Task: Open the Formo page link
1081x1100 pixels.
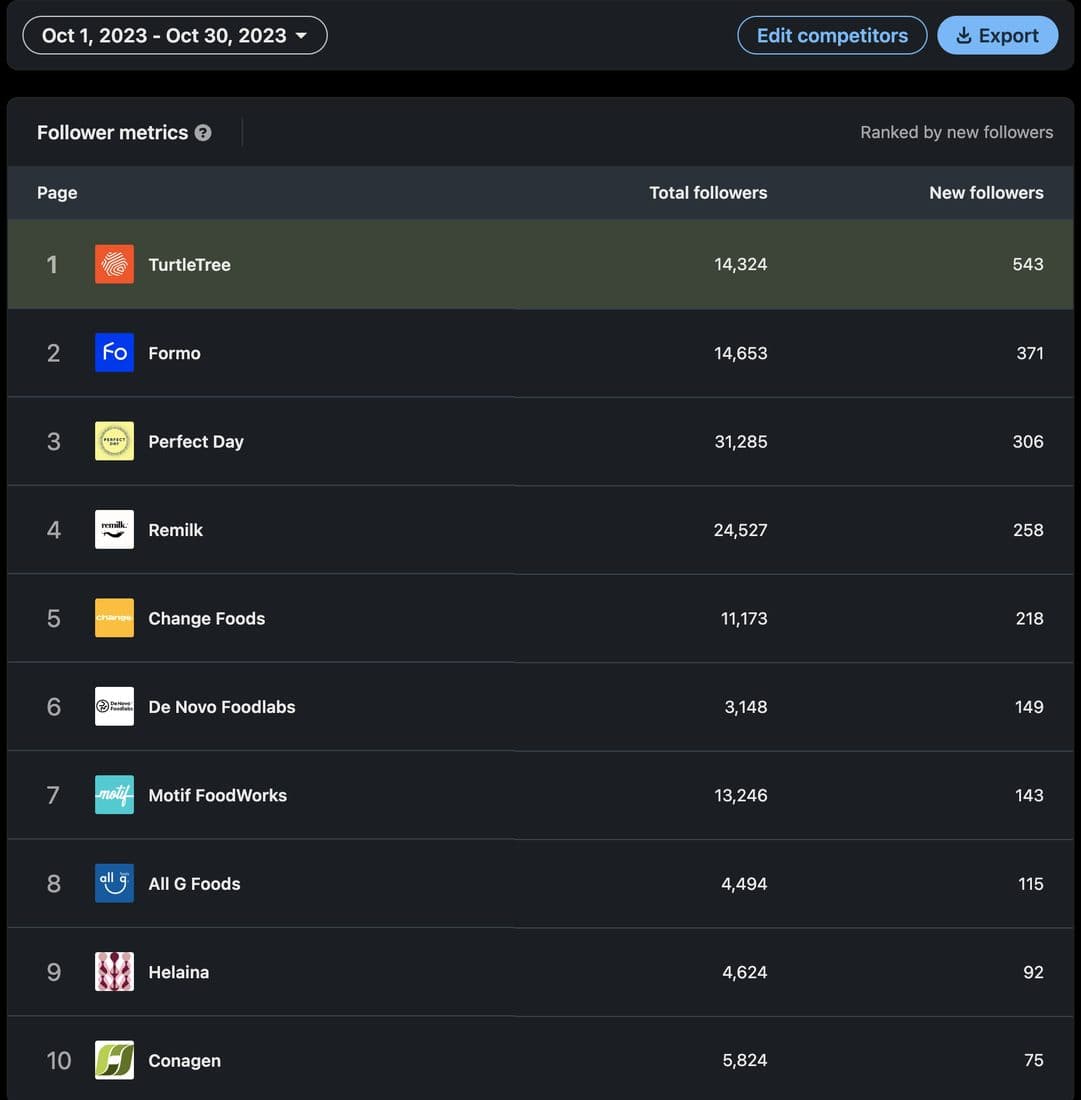Action: click(x=175, y=353)
